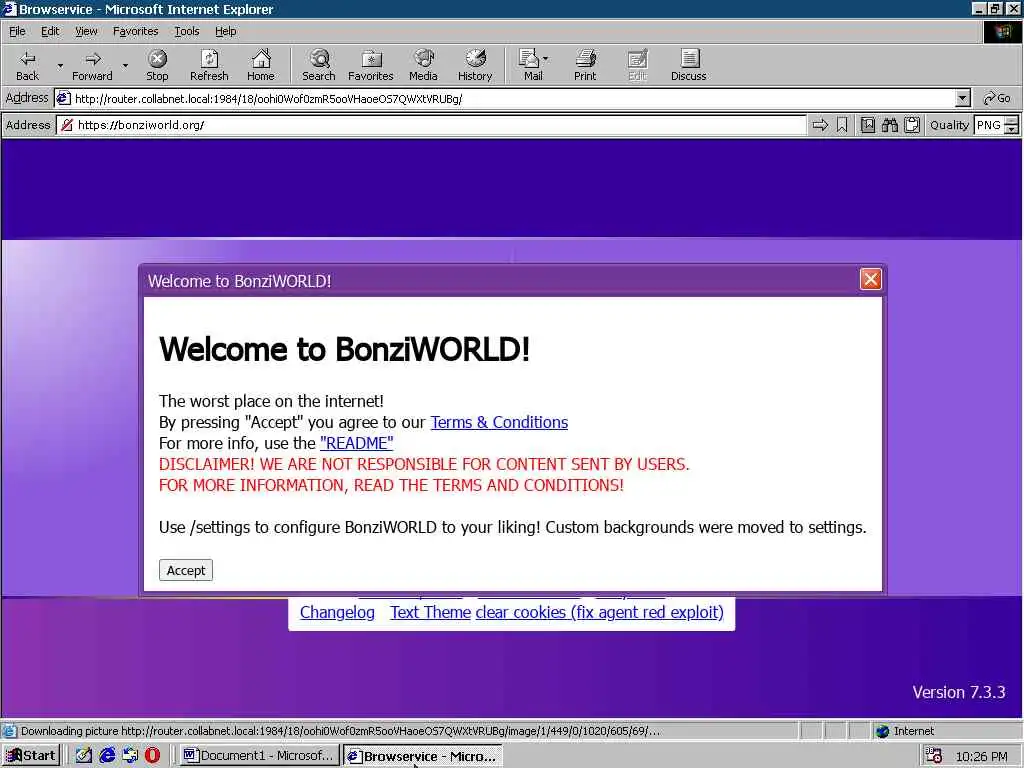Screen dimensions: 1024x768
Task: Click Browservice bookmark ribbon icon
Action: point(842,125)
